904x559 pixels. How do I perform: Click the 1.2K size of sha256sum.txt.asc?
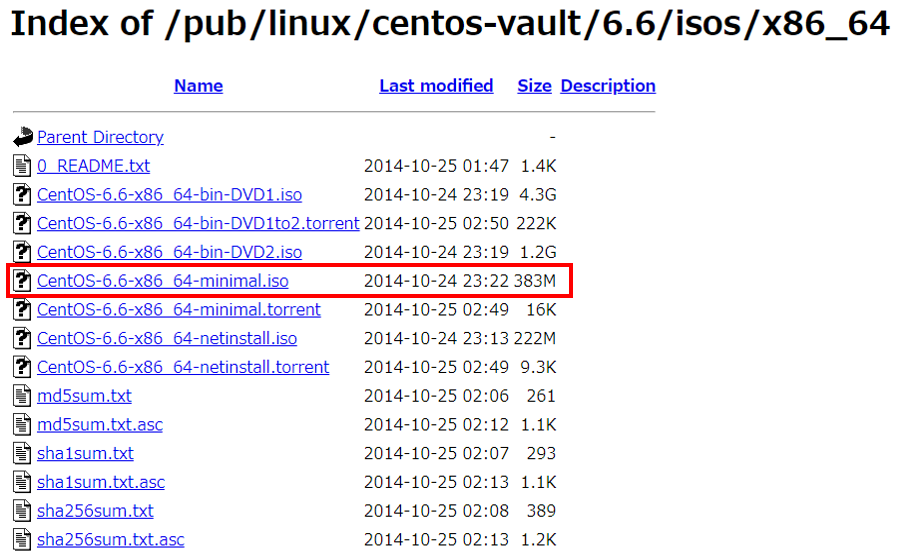coord(538,541)
